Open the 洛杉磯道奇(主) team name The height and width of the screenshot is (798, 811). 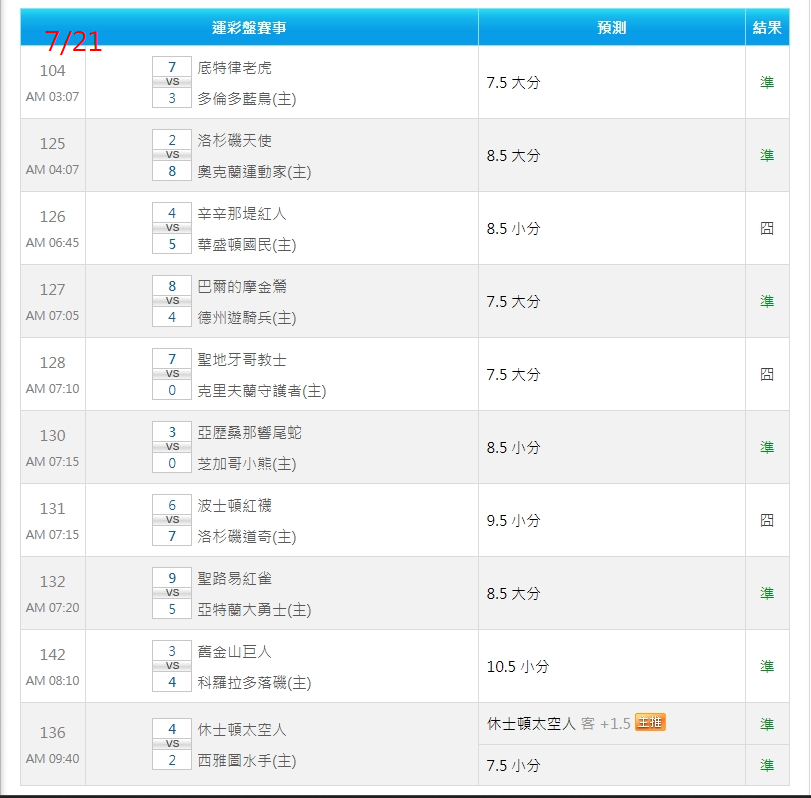tap(246, 537)
